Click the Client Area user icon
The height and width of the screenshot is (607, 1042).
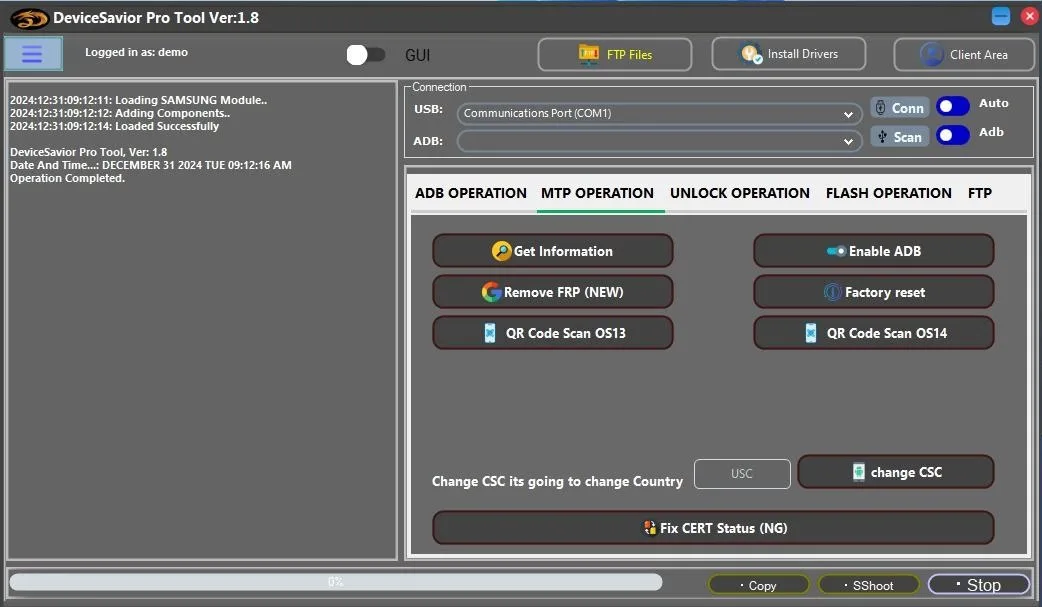pyautogui.click(x=932, y=55)
